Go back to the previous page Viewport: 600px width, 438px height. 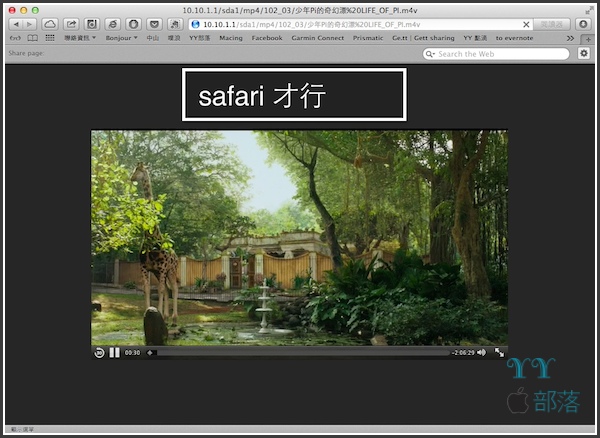(16, 24)
